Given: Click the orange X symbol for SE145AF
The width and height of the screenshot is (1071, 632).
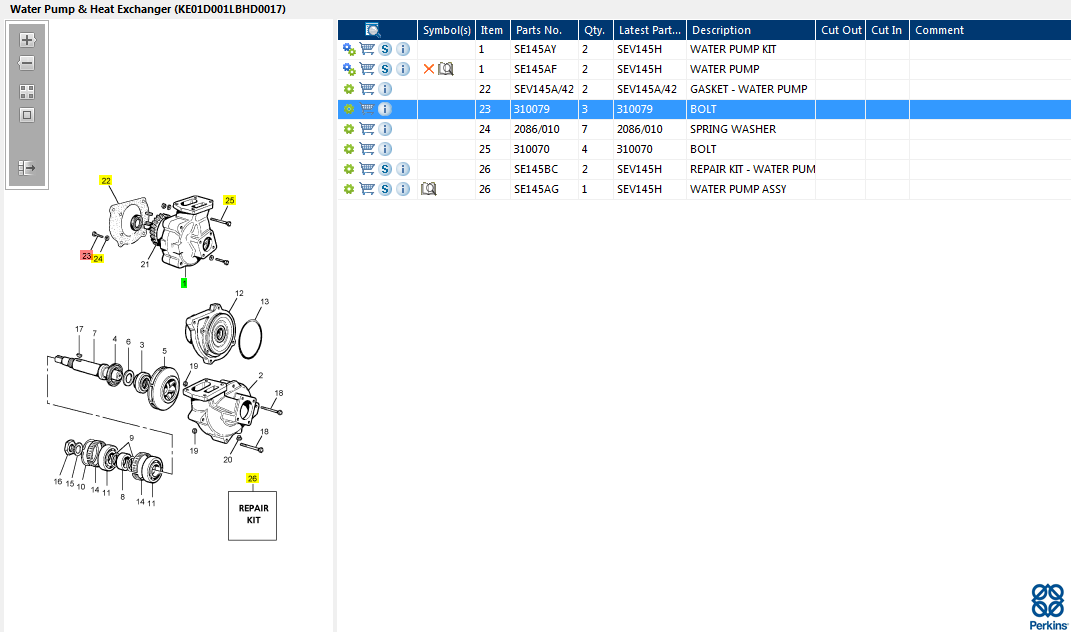Looking at the screenshot, I should 428,69.
